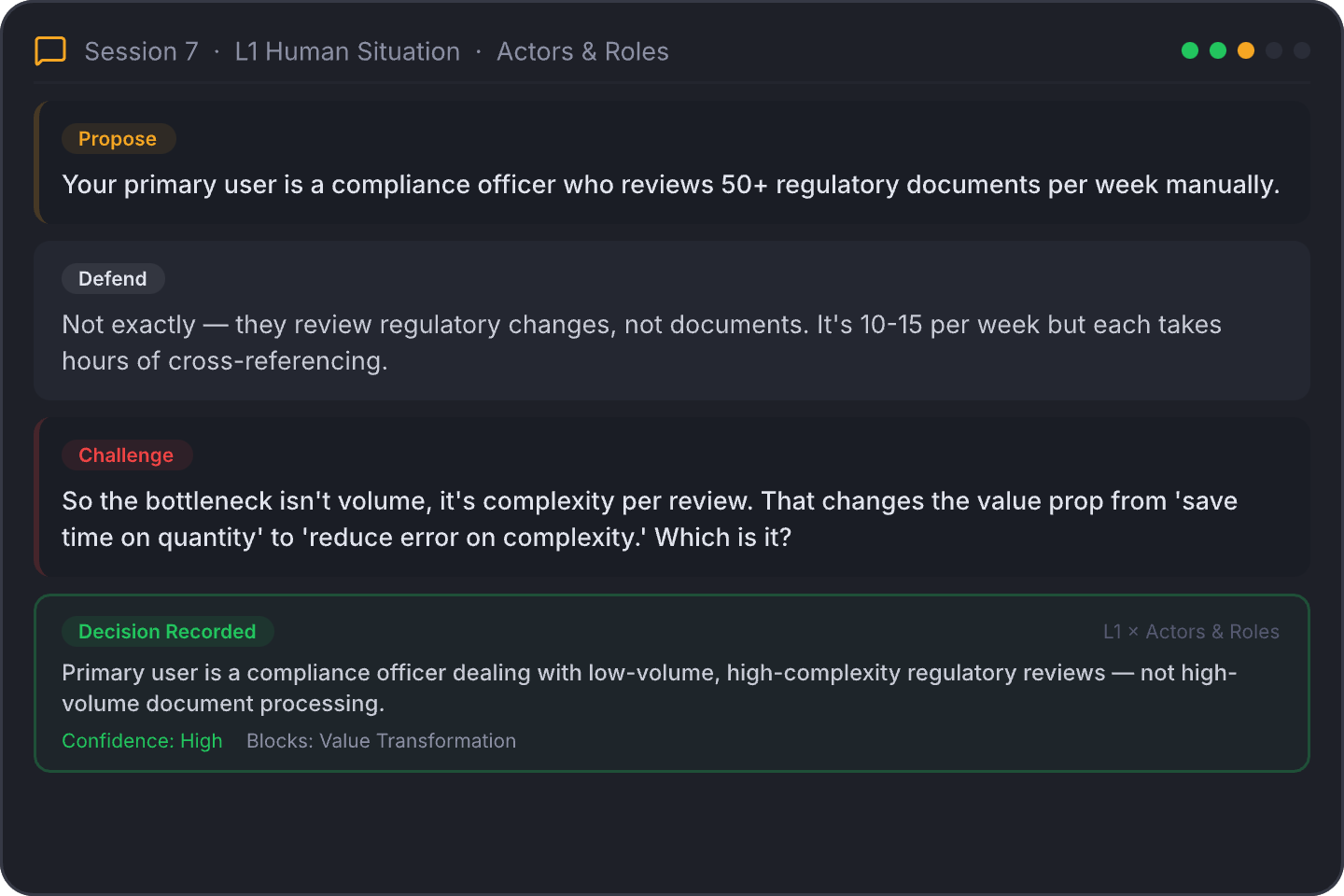Click the Defend badge
Image resolution: width=1344 pixels, height=896 pixels.
pyautogui.click(x=113, y=279)
